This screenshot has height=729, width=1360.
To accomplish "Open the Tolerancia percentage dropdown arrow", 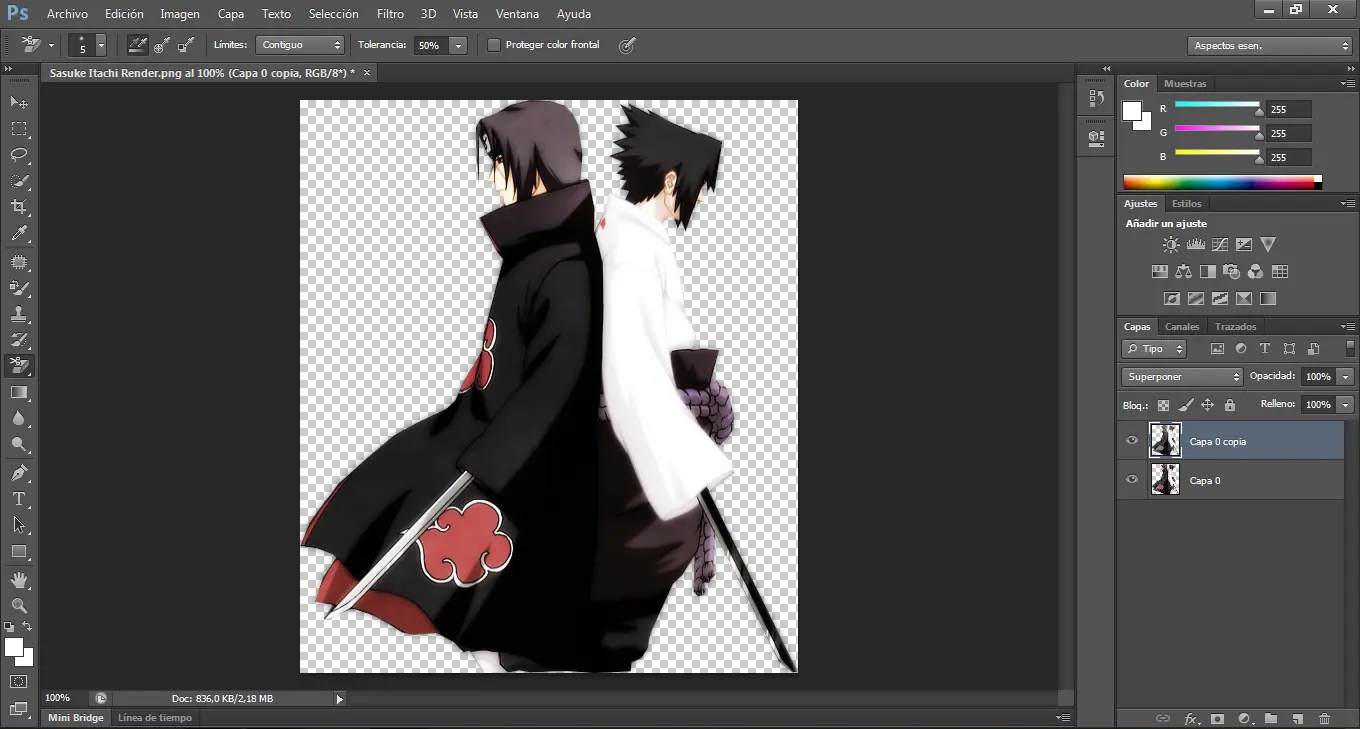I will coord(458,46).
